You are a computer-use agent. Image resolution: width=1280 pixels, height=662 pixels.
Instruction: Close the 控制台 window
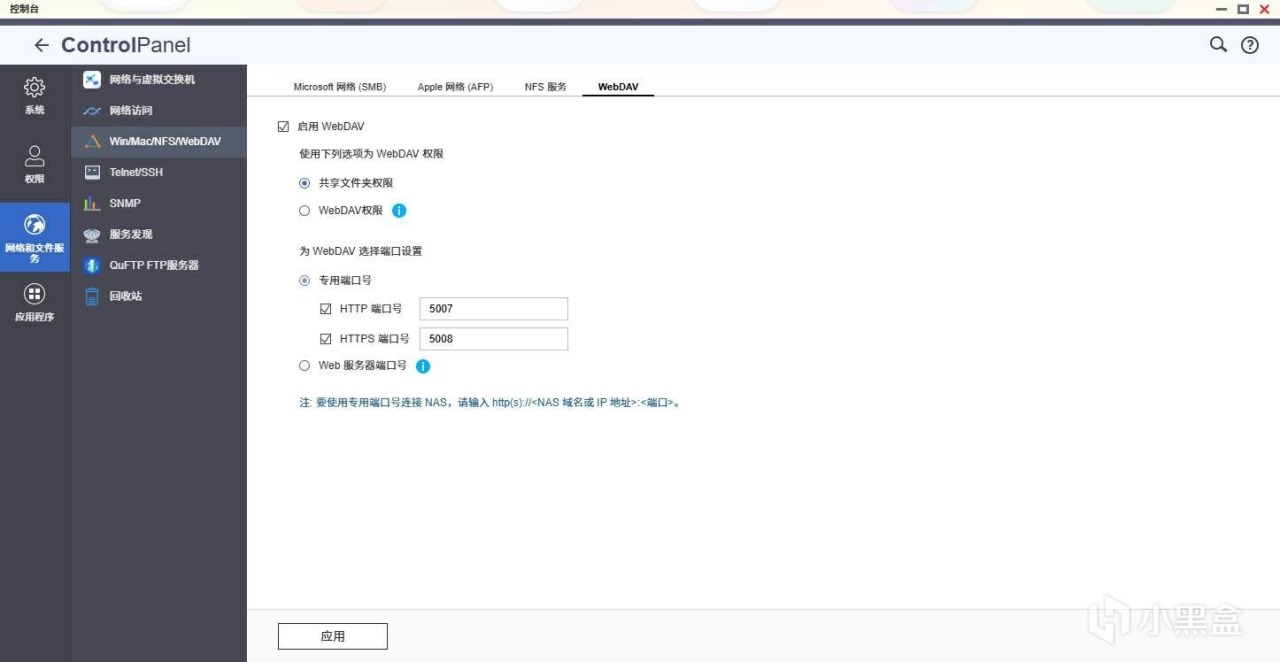click(1264, 9)
